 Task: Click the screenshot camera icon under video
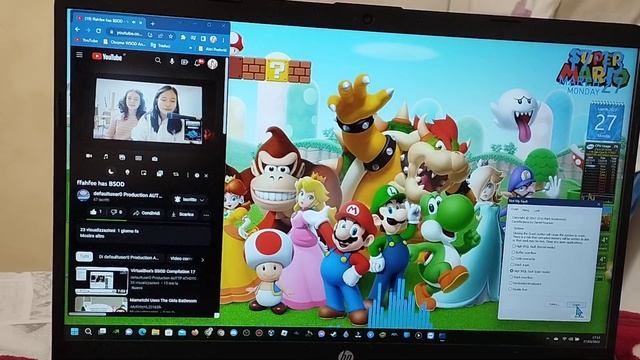pos(155,158)
